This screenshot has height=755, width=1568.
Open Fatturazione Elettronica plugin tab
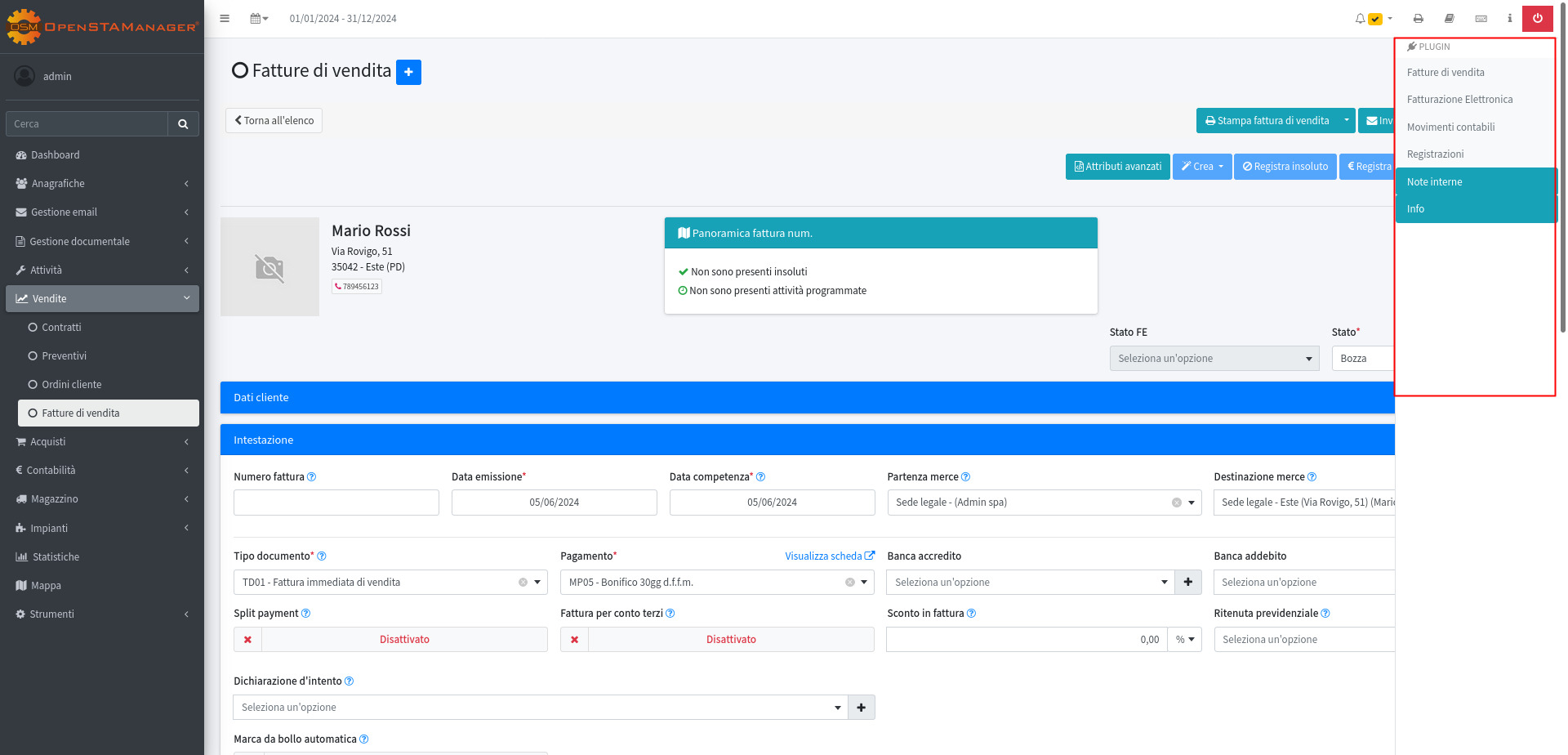pyautogui.click(x=1459, y=100)
